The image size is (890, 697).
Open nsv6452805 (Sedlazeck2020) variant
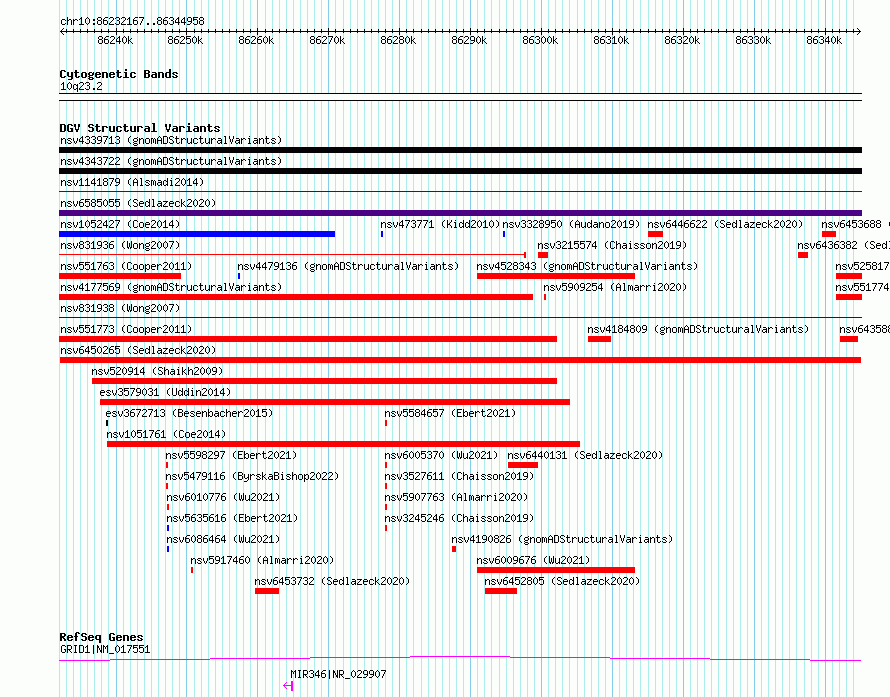coord(562,581)
